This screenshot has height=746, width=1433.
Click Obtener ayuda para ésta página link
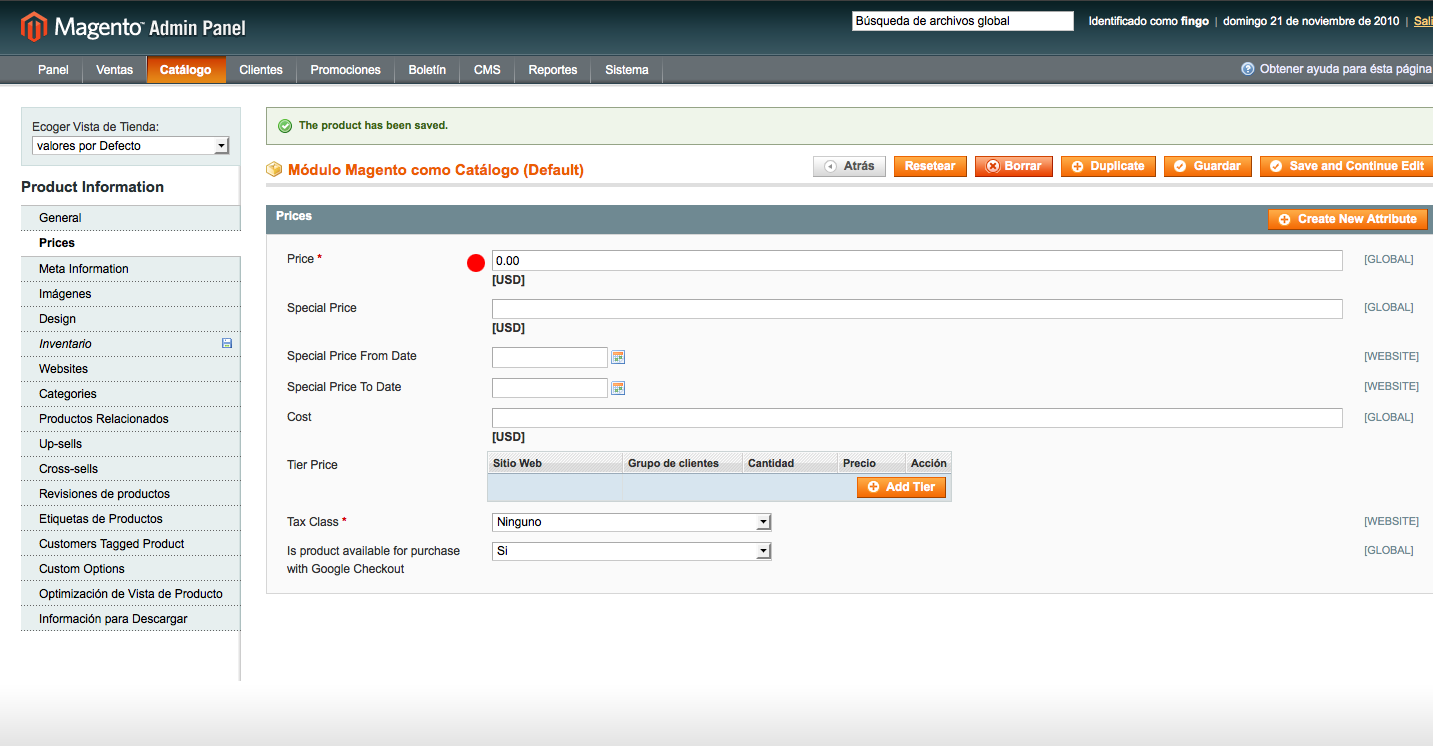(x=1346, y=69)
